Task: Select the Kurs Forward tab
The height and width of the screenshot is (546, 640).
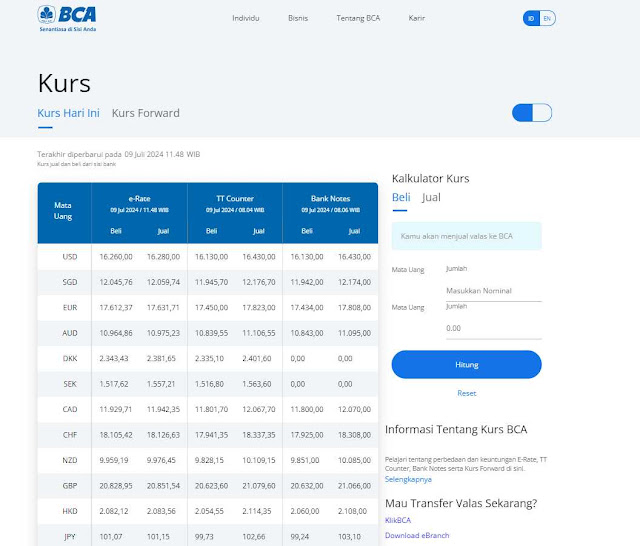Action: [x=146, y=113]
